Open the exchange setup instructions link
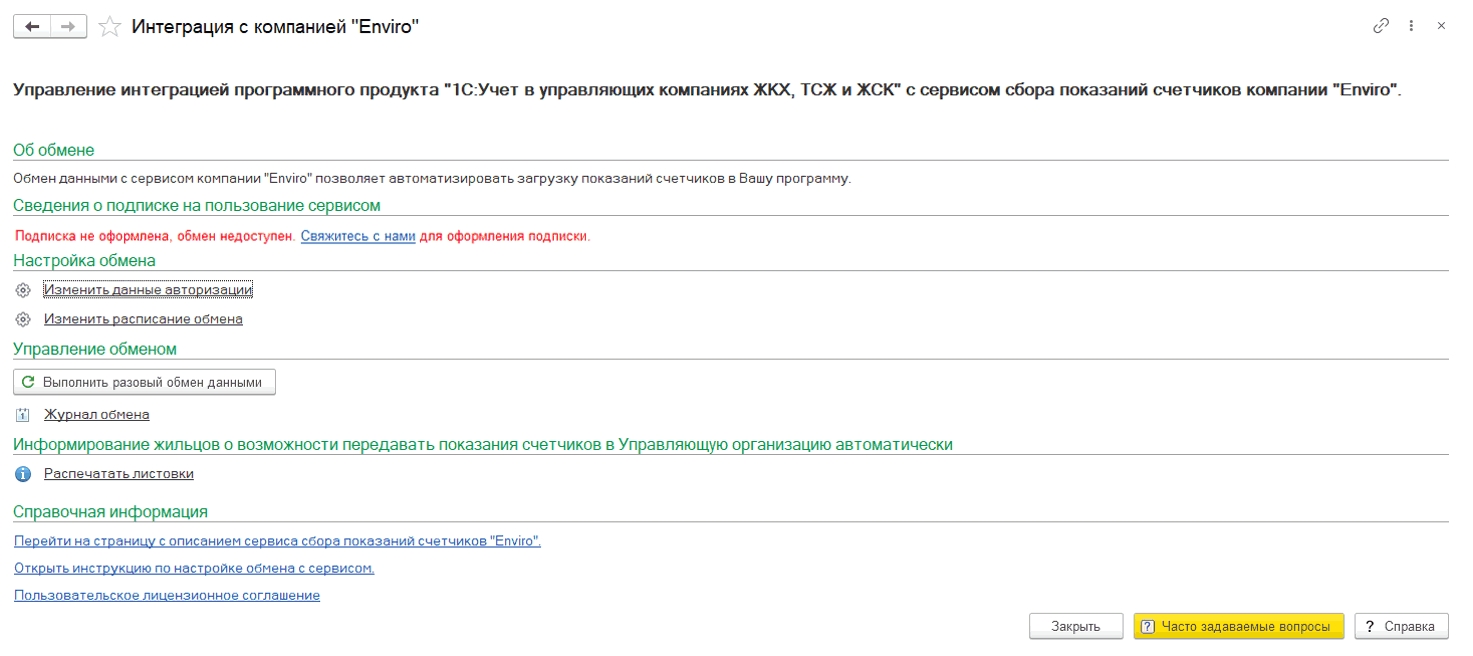The image size is (1473, 656). point(194,568)
